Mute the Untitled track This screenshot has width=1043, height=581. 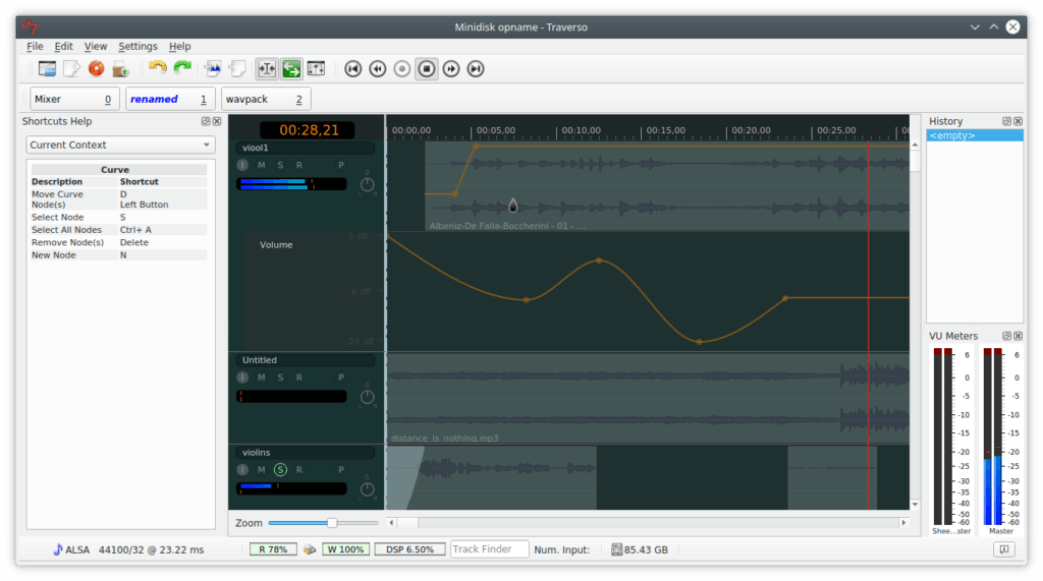point(261,377)
